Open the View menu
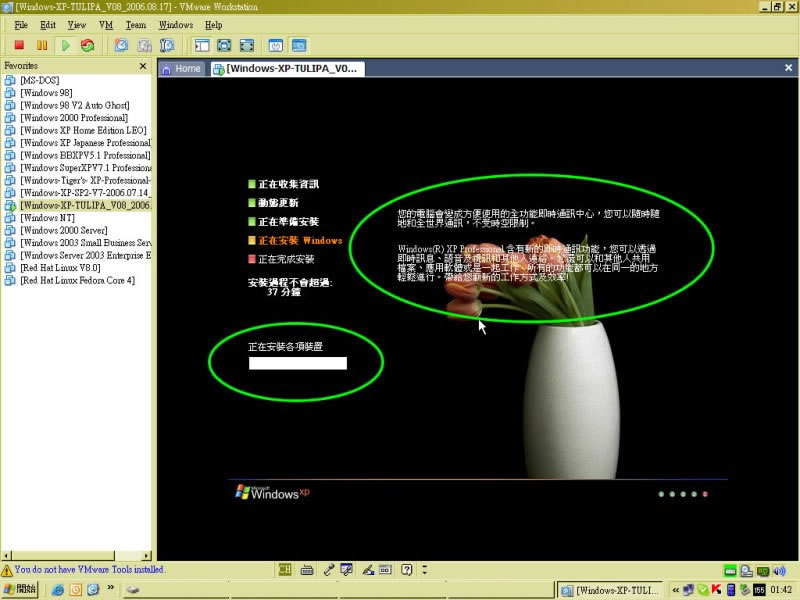Screen dimensions: 800x600 click(77, 25)
